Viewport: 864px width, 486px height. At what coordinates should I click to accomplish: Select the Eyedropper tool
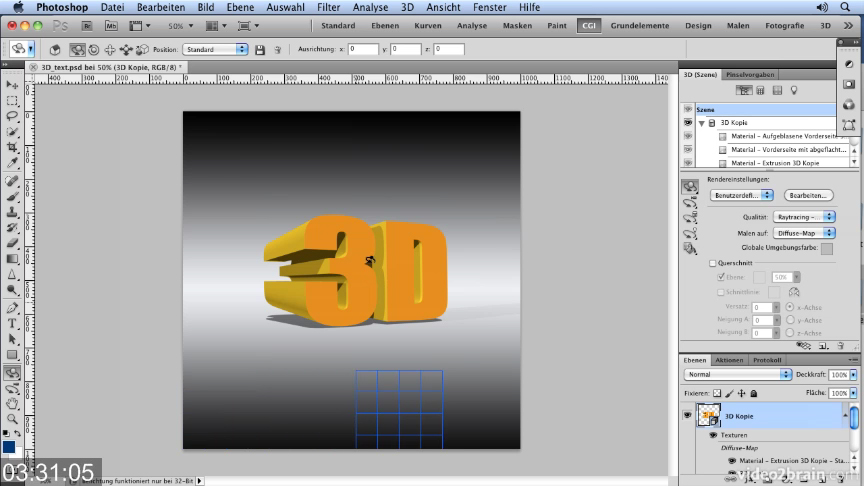click(12, 163)
